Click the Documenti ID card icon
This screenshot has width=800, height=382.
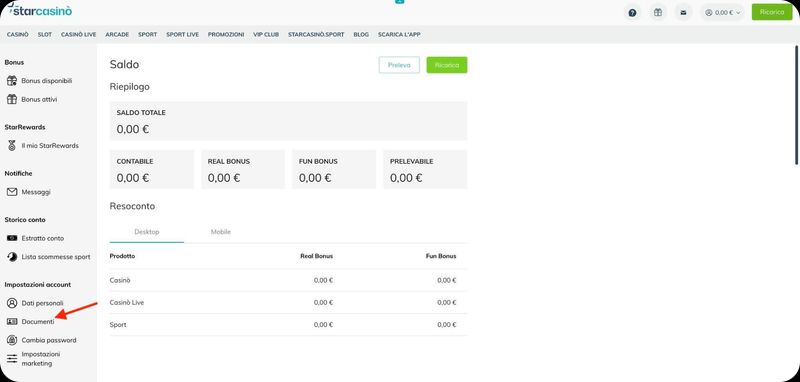pyautogui.click(x=12, y=322)
